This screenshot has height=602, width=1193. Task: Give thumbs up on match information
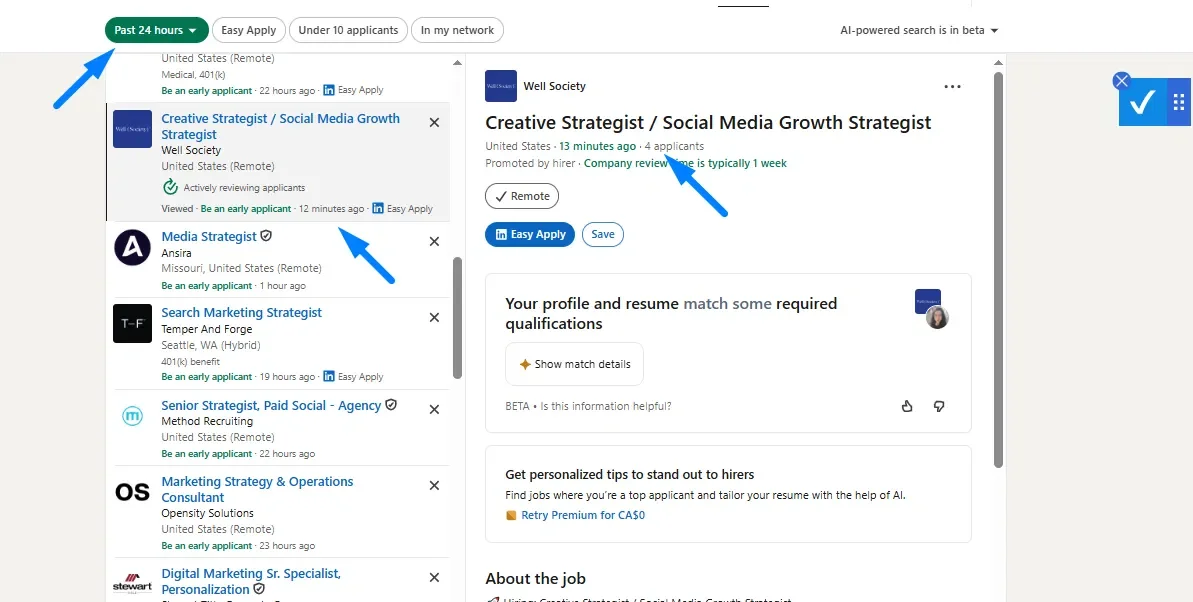click(x=907, y=406)
